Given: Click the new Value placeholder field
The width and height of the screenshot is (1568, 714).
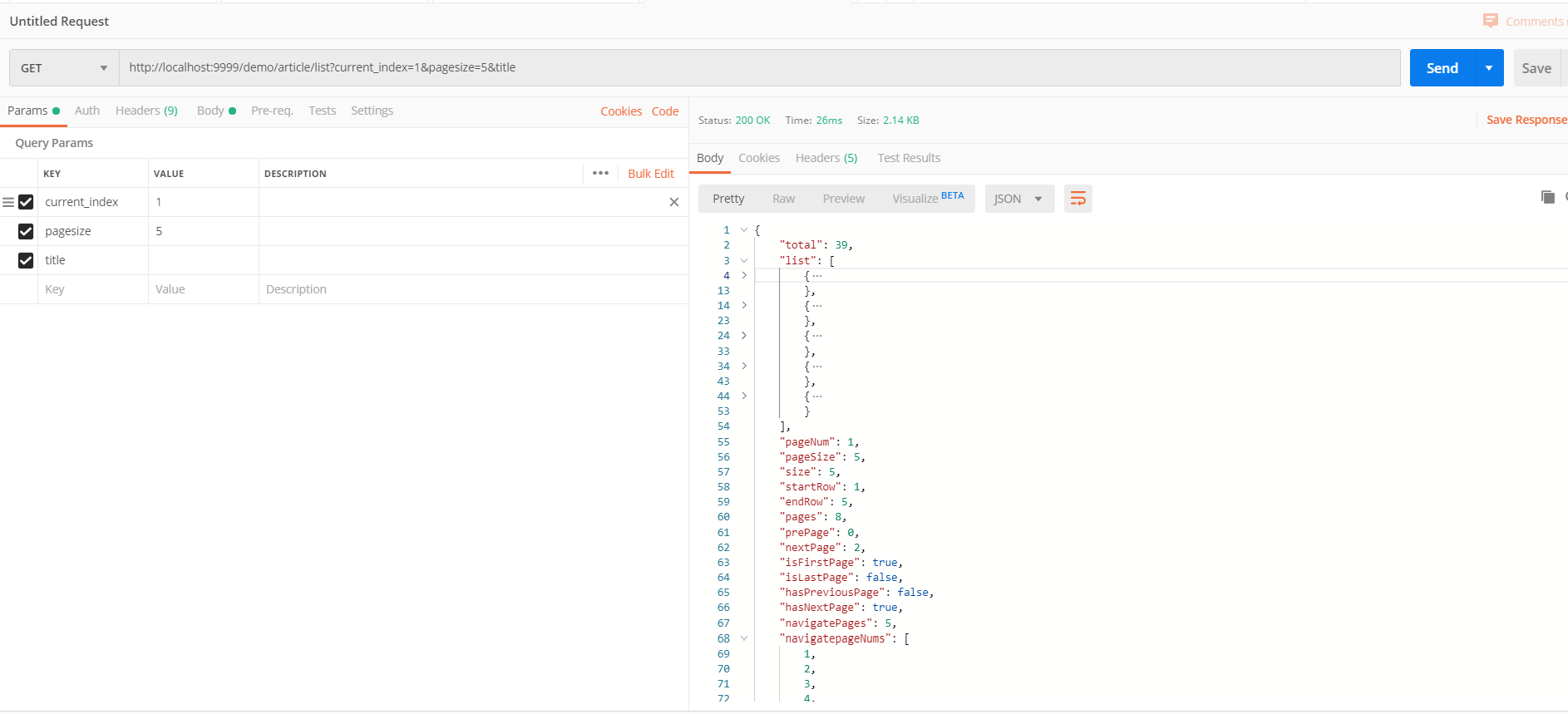Looking at the screenshot, I should (x=204, y=289).
